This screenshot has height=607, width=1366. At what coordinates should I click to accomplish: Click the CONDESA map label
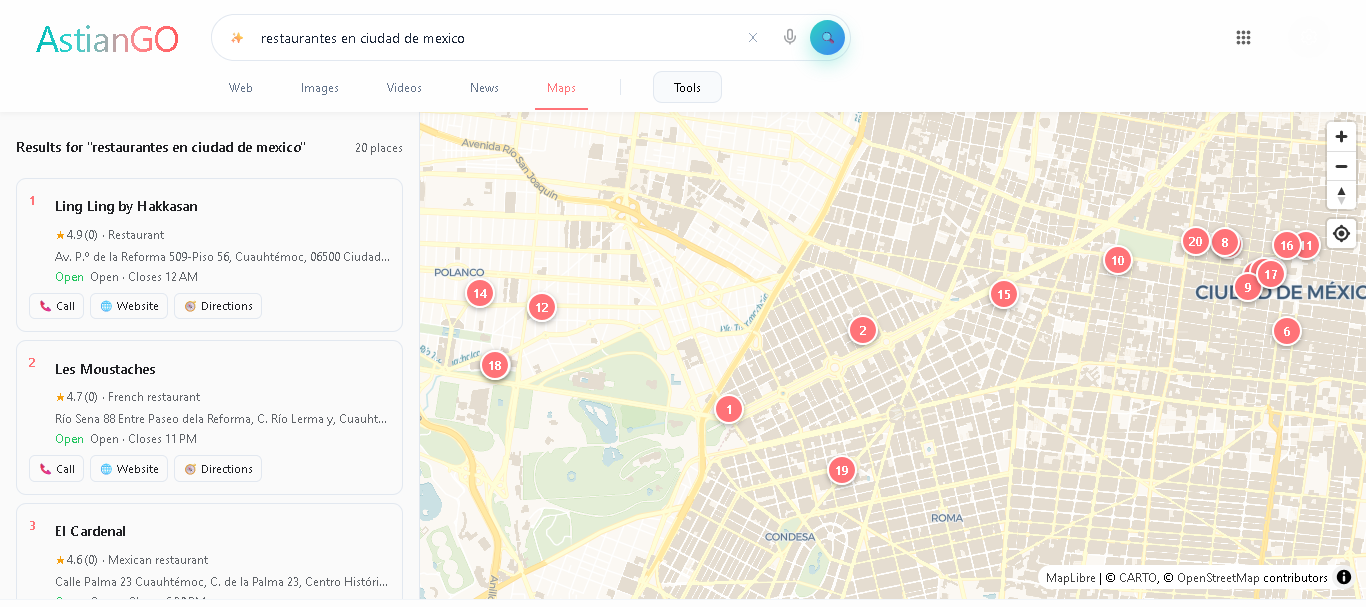(x=790, y=537)
